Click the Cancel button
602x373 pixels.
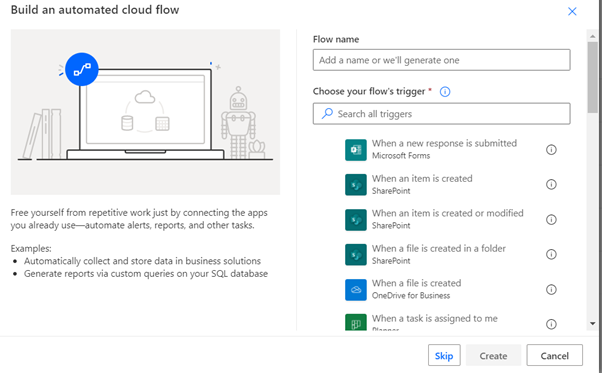[x=554, y=355]
